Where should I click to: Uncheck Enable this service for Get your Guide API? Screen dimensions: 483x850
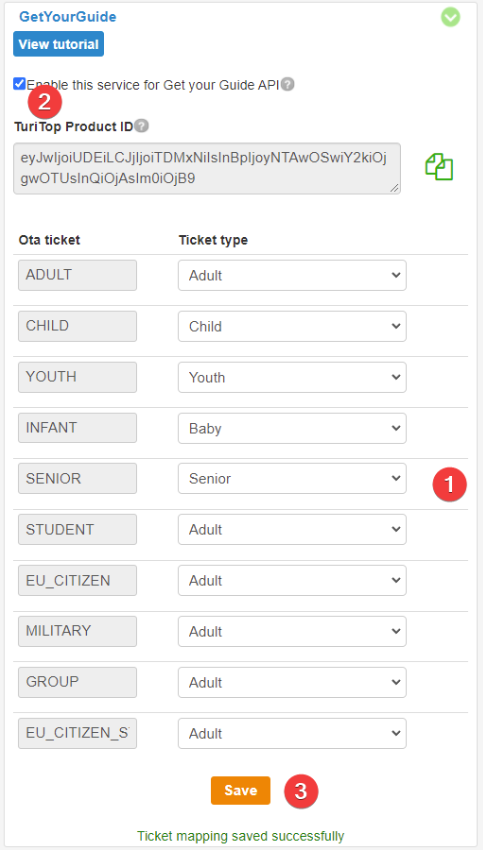(20, 84)
